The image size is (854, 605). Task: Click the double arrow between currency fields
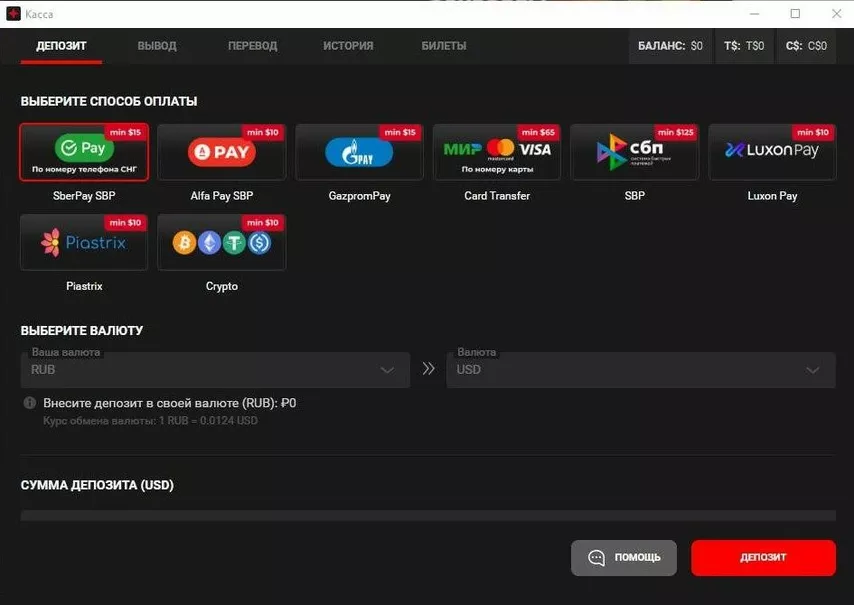pyautogui.click(x=428, y=369)
